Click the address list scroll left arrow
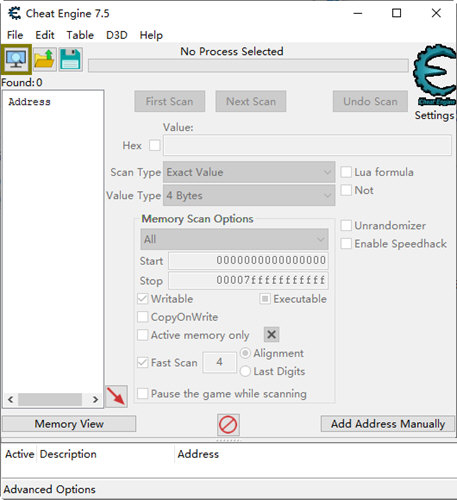 [x=11, y=399]
